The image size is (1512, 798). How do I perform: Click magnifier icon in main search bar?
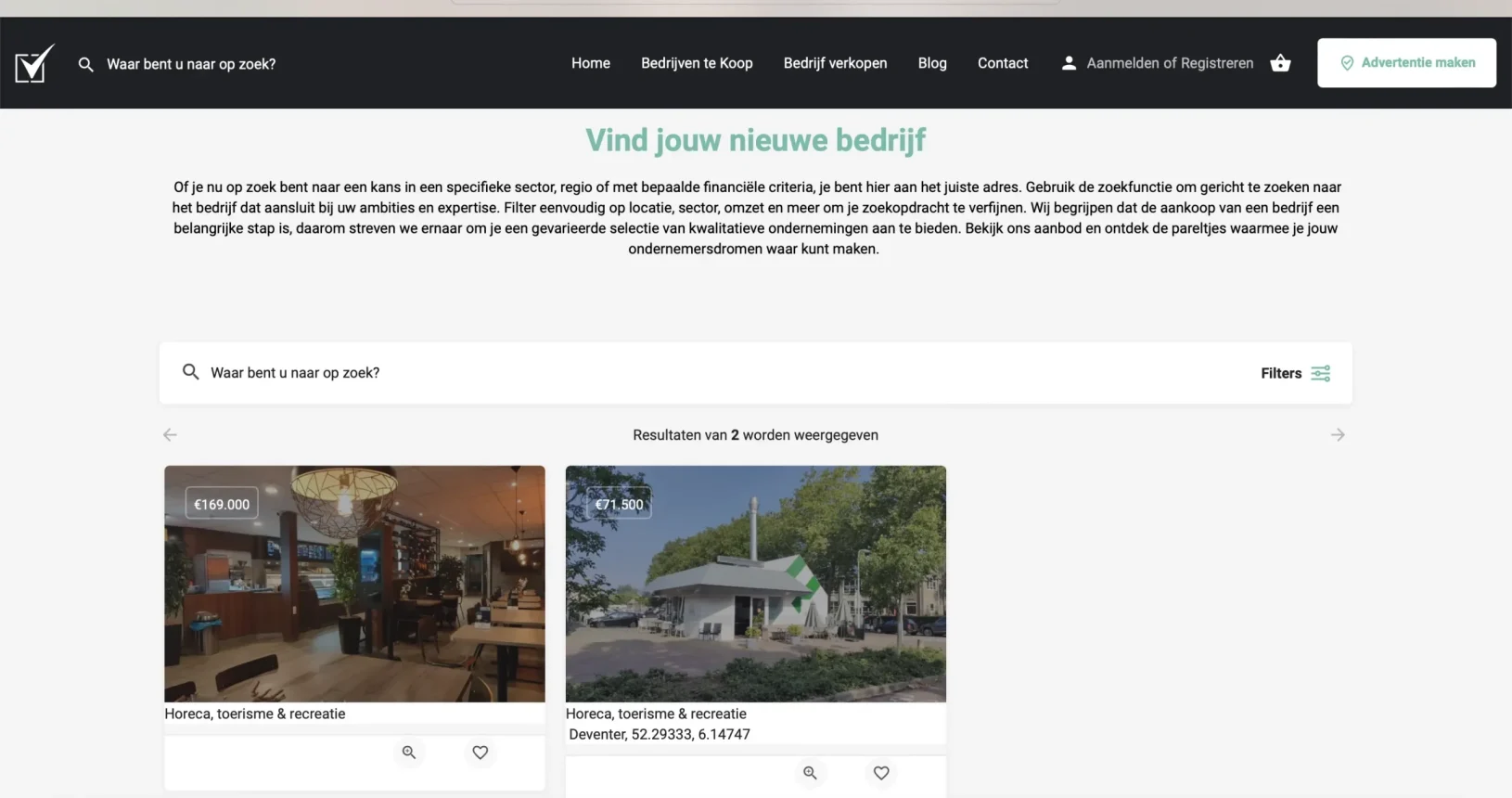190,372
